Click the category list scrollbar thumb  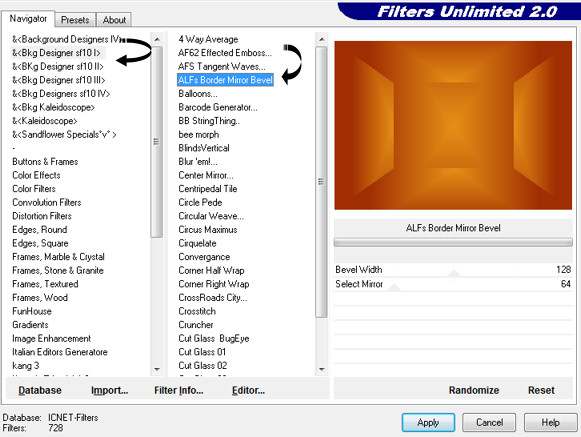(157, 142)
